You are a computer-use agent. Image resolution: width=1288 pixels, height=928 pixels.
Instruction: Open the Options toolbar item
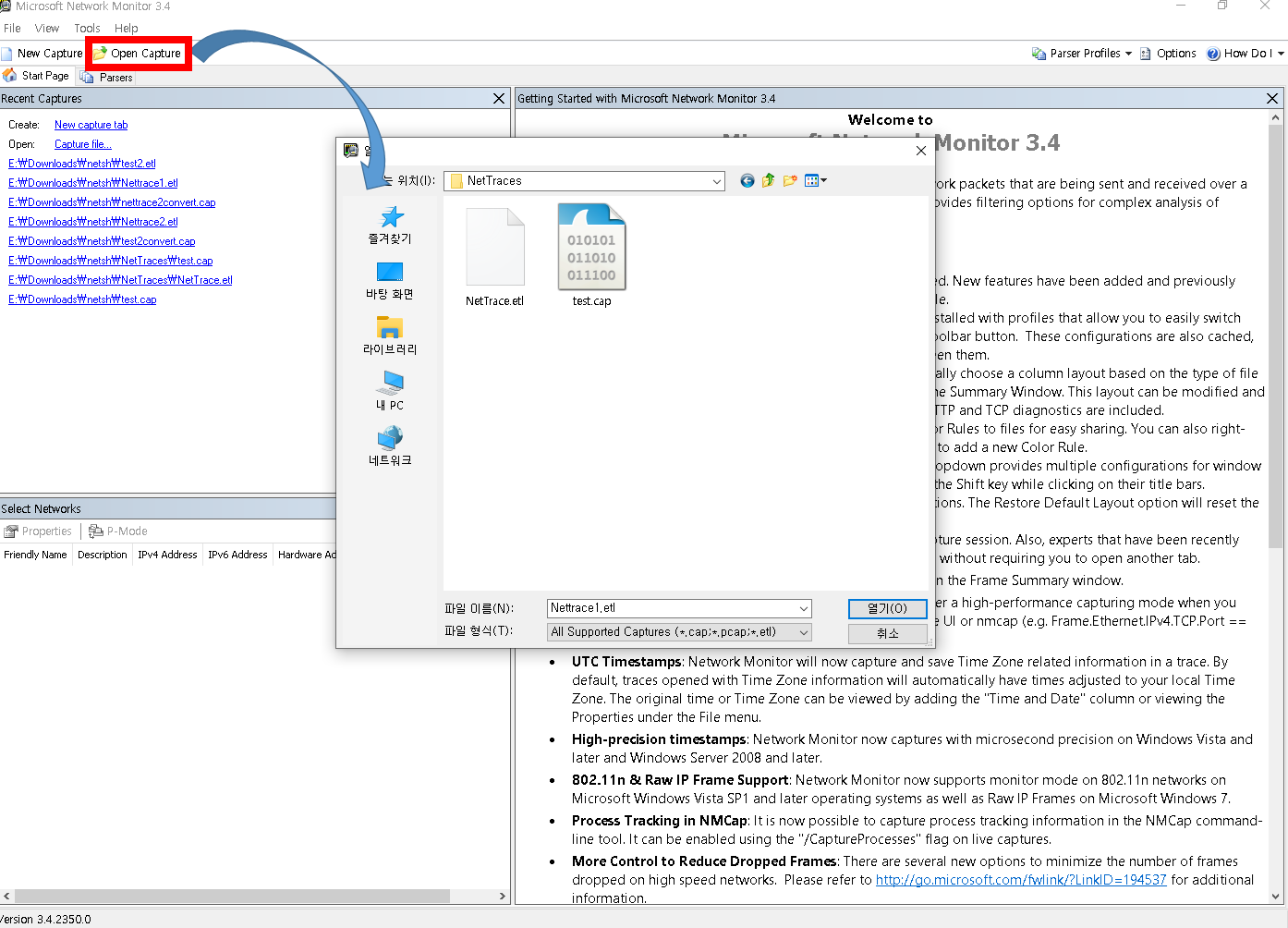click(1168, 54)
